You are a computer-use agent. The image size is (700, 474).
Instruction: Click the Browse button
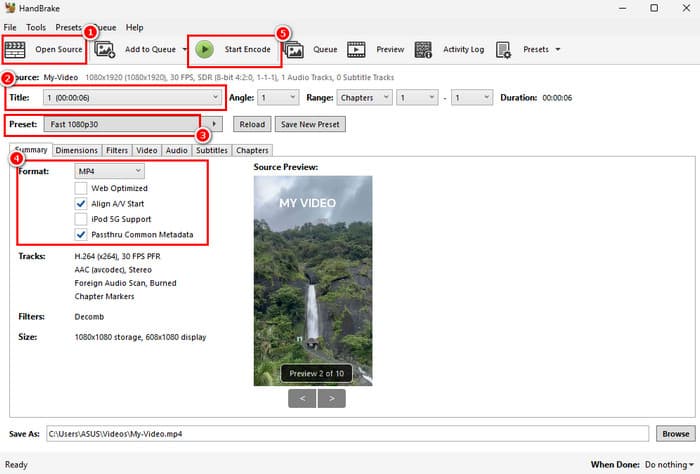[x=675, y=433]
